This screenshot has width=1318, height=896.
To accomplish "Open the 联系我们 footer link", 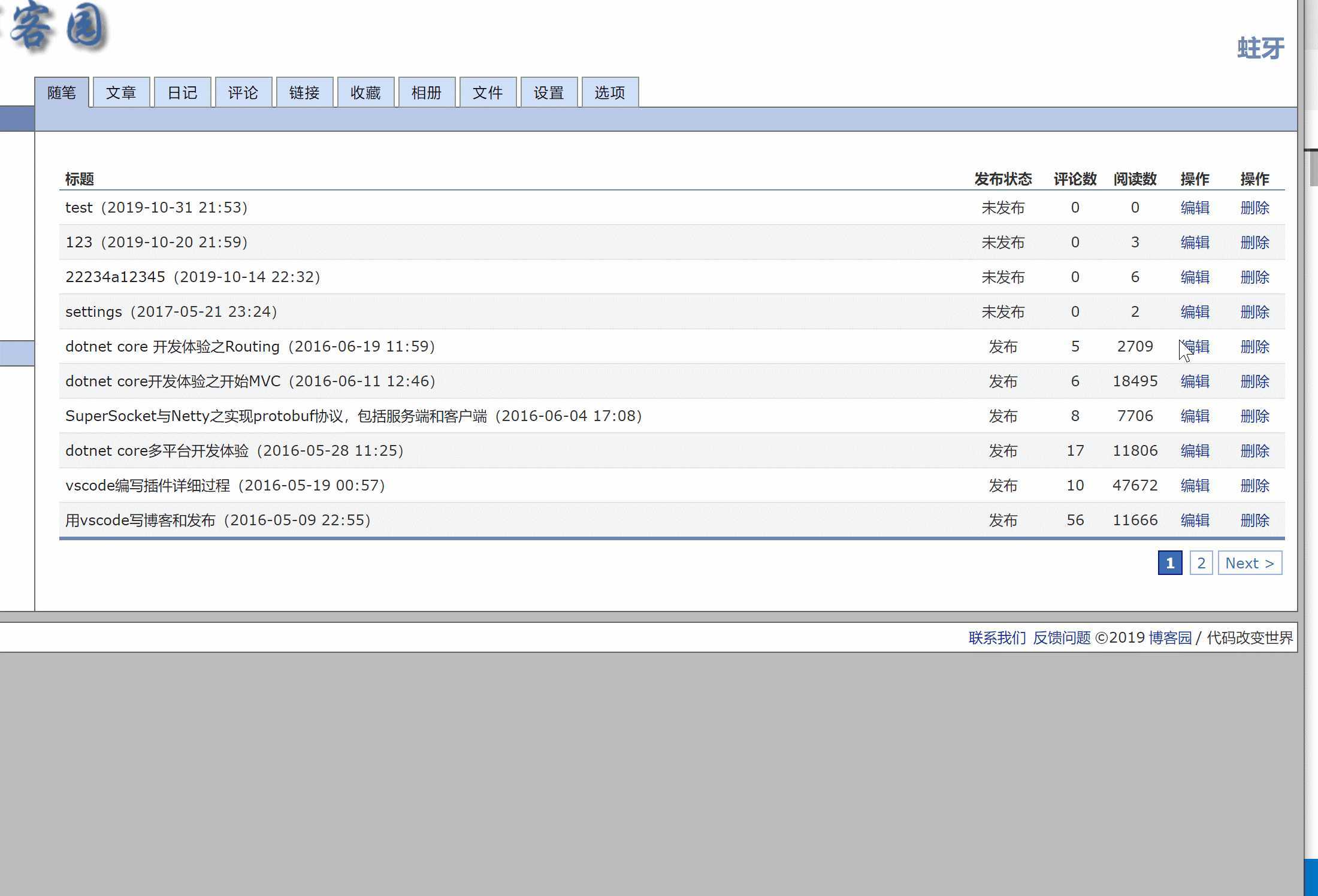I will pos(997,638).
